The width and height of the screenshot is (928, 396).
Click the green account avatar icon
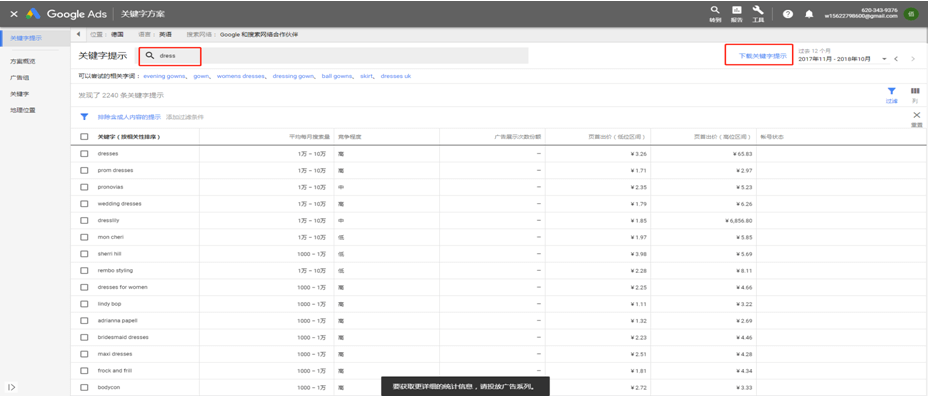pyautogui.click(x=911, y=14)
